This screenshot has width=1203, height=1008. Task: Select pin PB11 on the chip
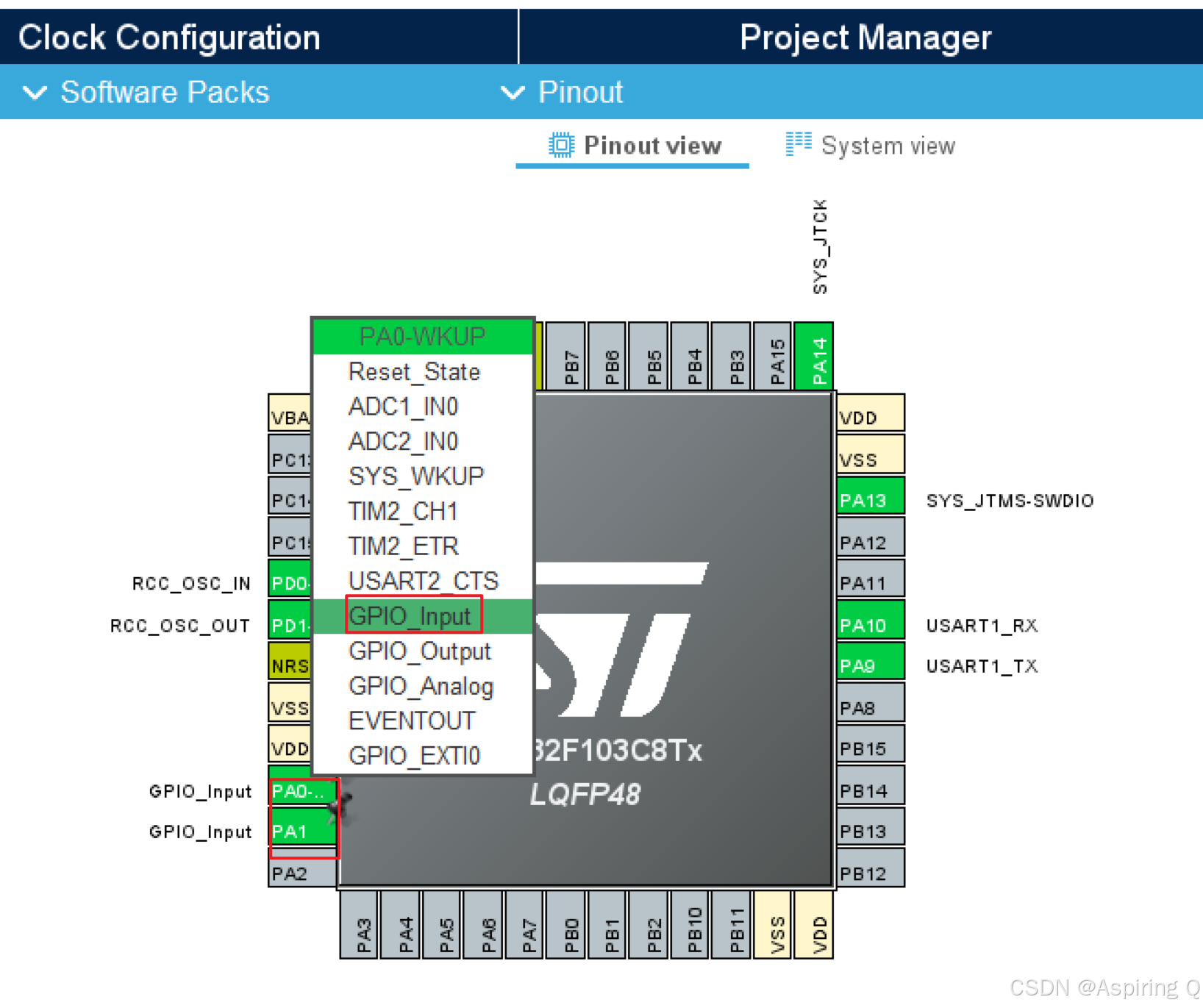pyautogui.click(x=732, y=925)
